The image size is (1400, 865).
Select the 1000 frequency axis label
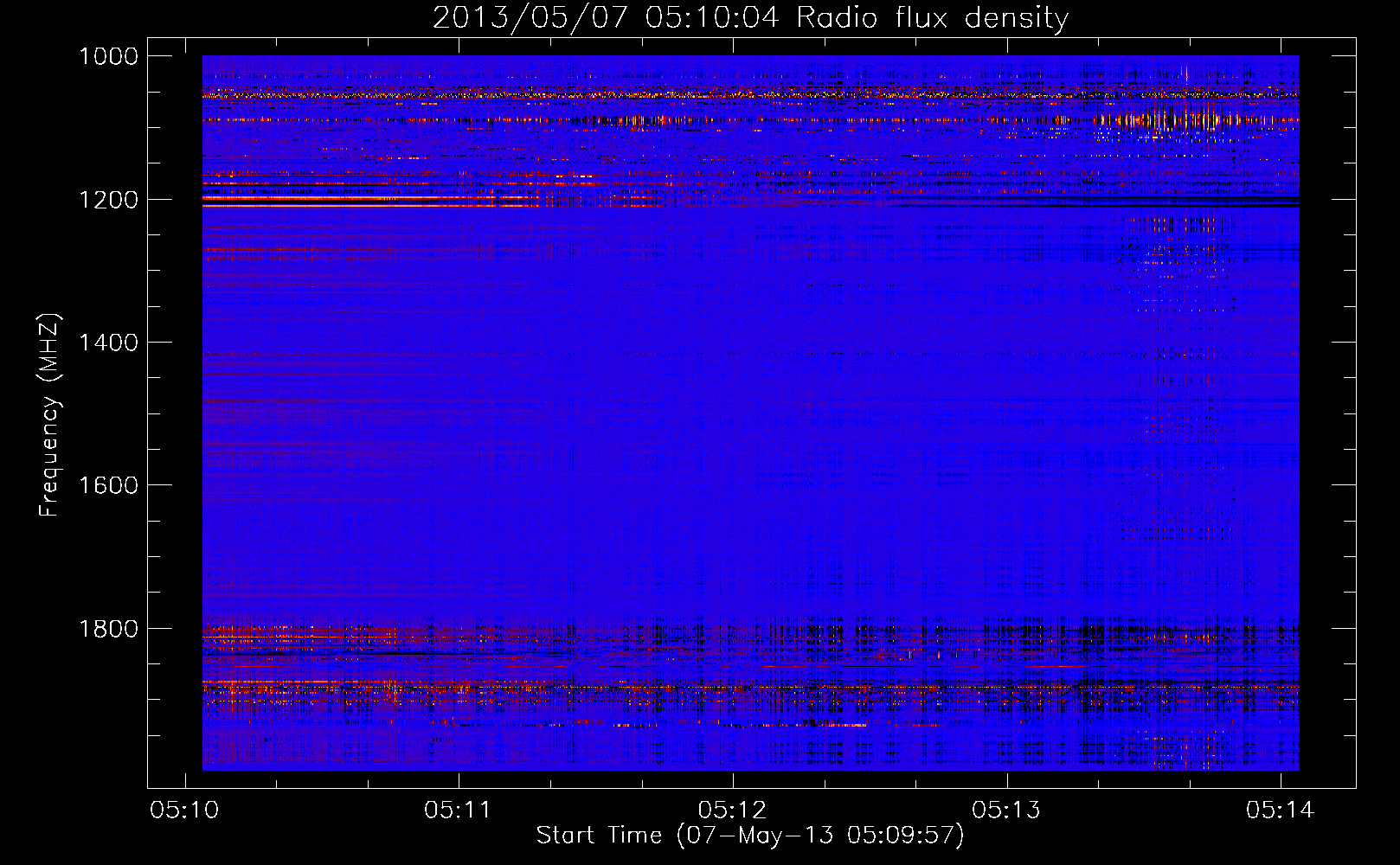(109, 56)
